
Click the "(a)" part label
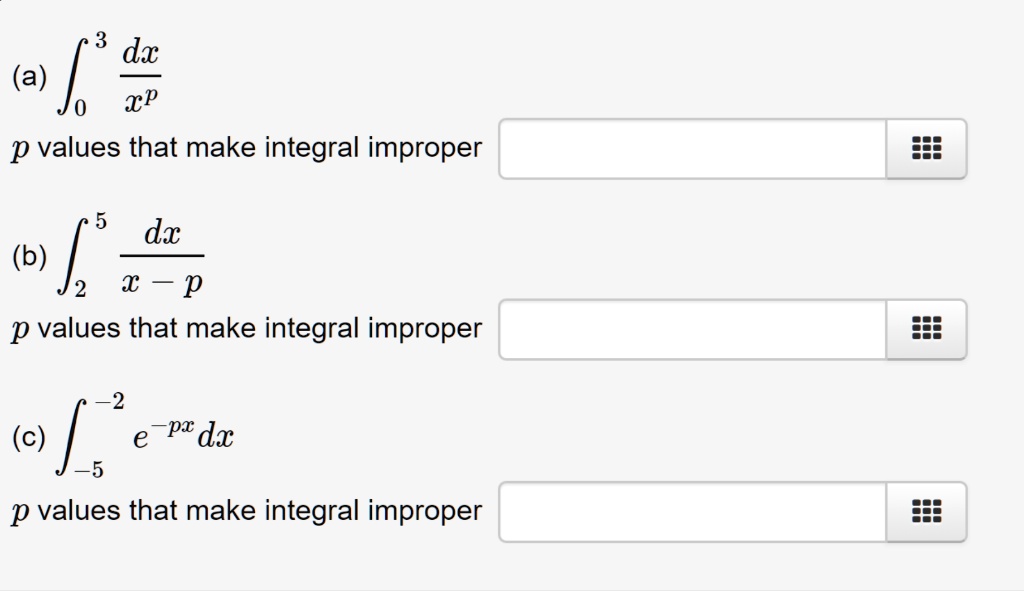click(x=28, y=78)
